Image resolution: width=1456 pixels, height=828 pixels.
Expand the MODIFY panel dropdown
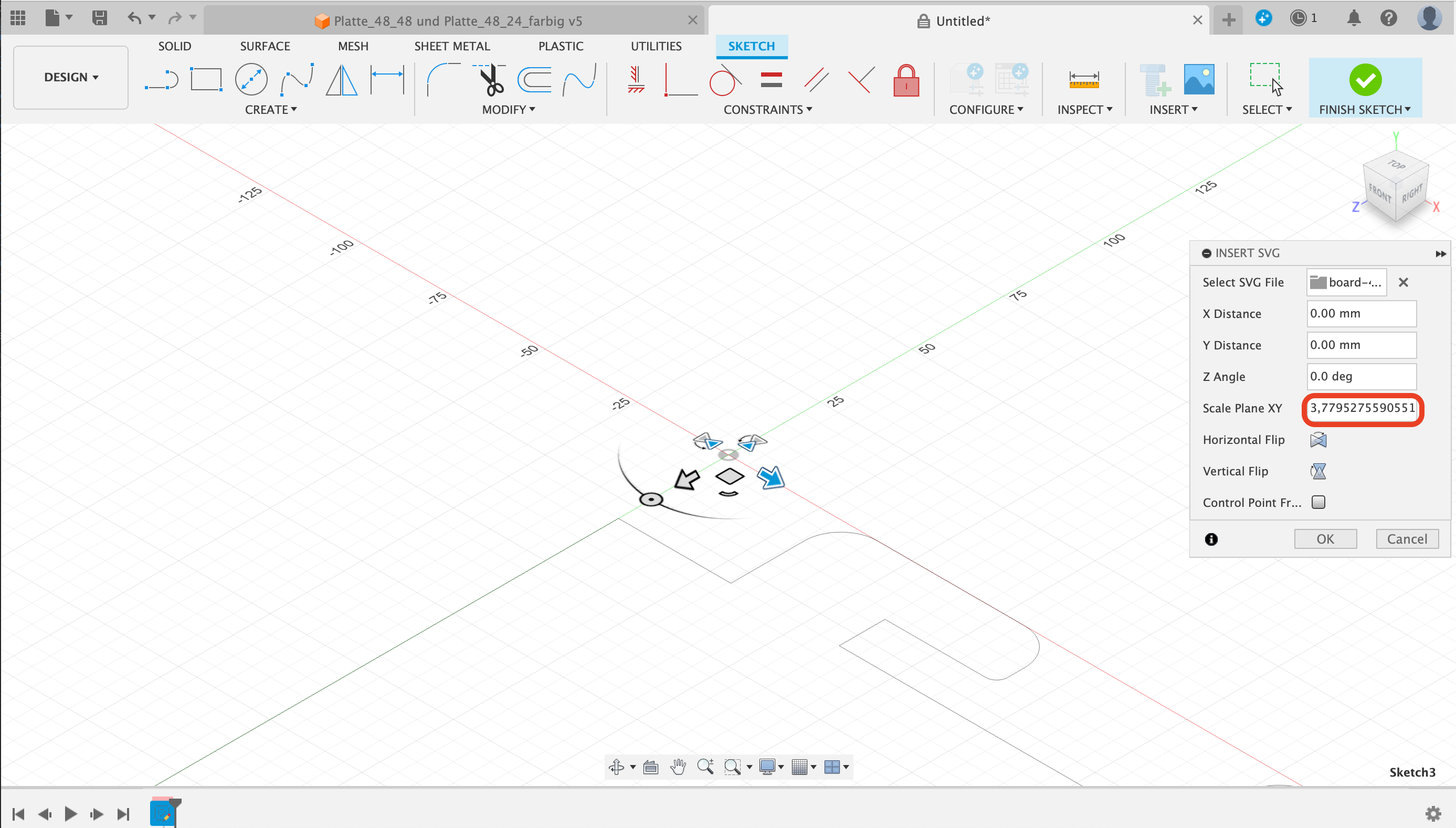(x=510, y=109)
